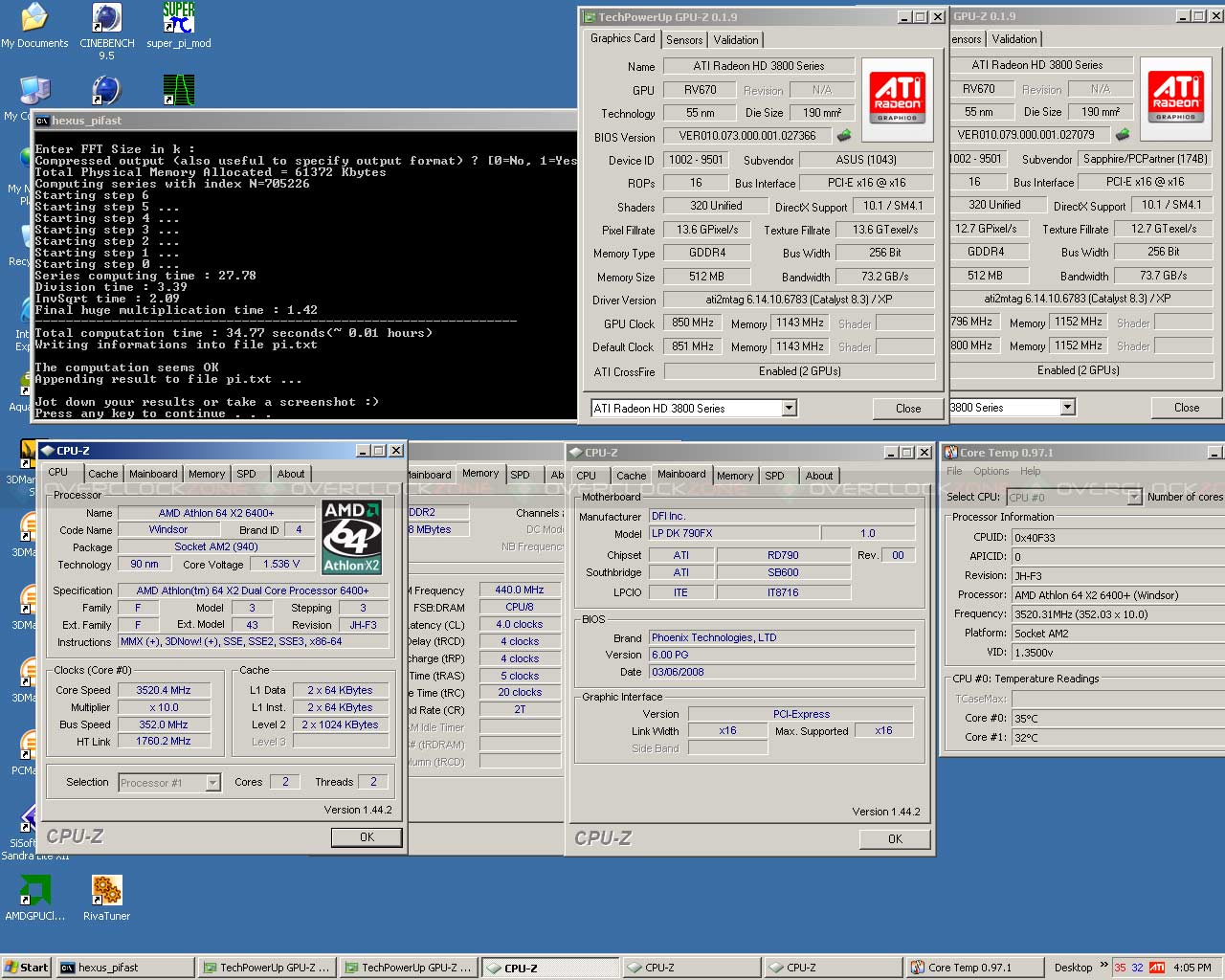The image size is (1225, 980).
Task: Open Processor #1 selection dropdown in CPU-Z
Action: [x=212, y=783]
